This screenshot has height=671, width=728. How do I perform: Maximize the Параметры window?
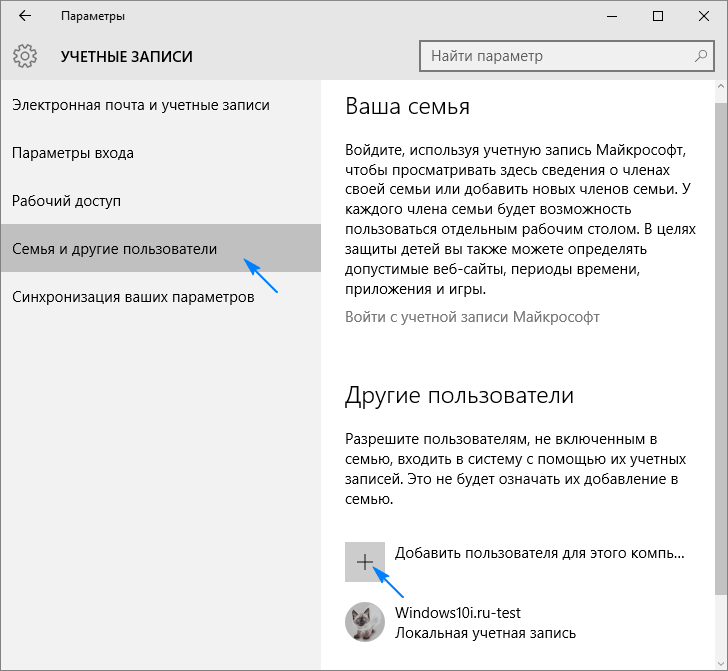pos(657,17)
